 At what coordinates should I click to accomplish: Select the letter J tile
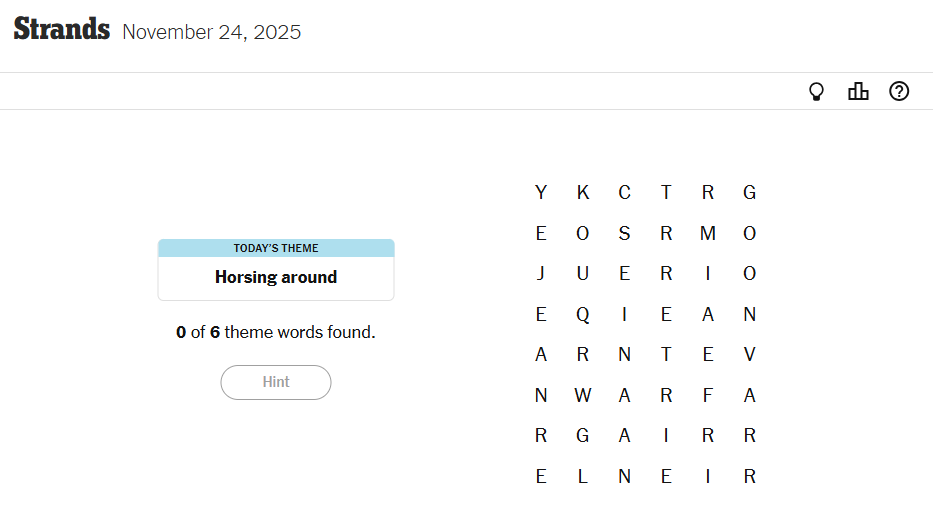[x=541, y=274]
